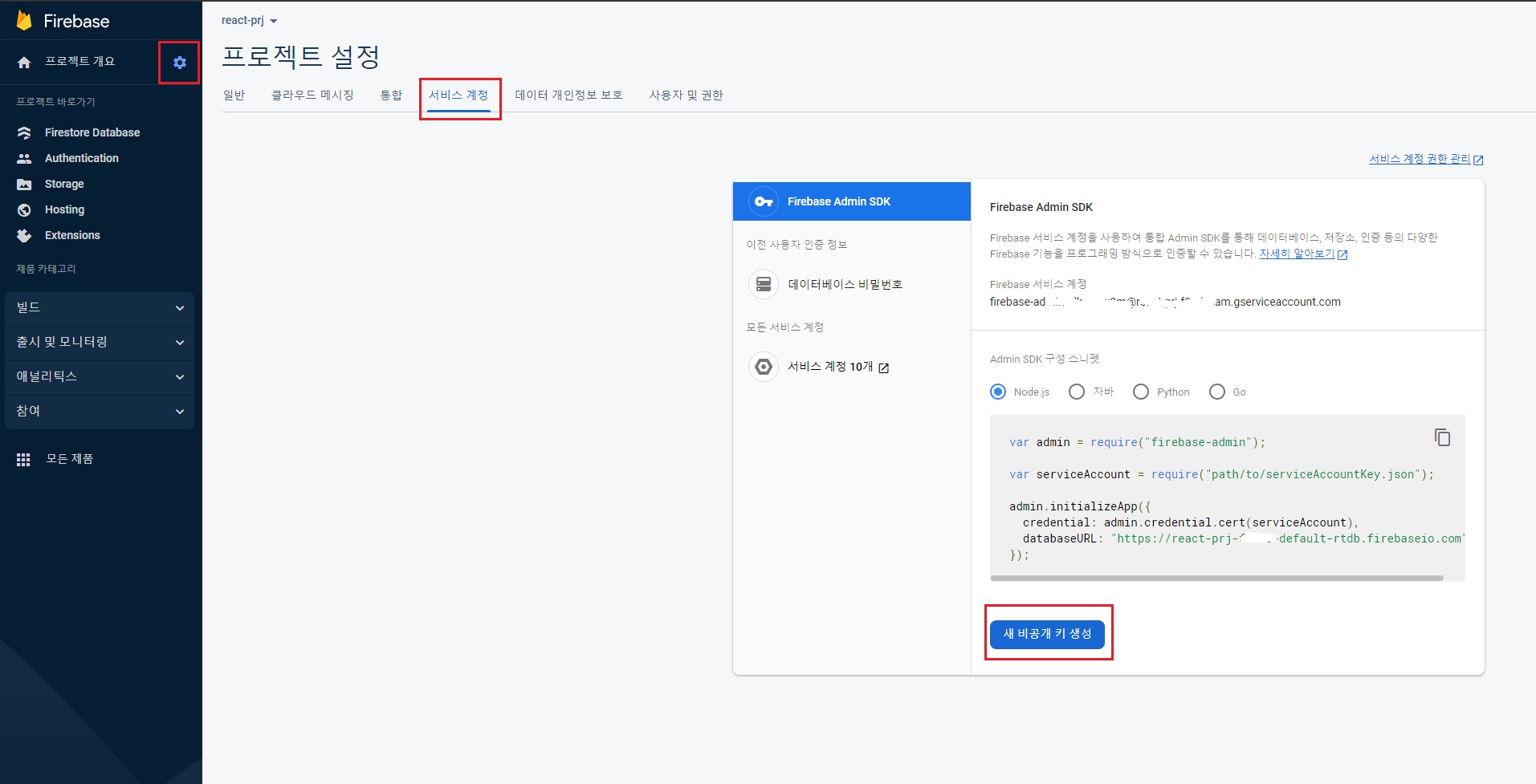Expand the 애널리틱스 category

click(100, 377)
